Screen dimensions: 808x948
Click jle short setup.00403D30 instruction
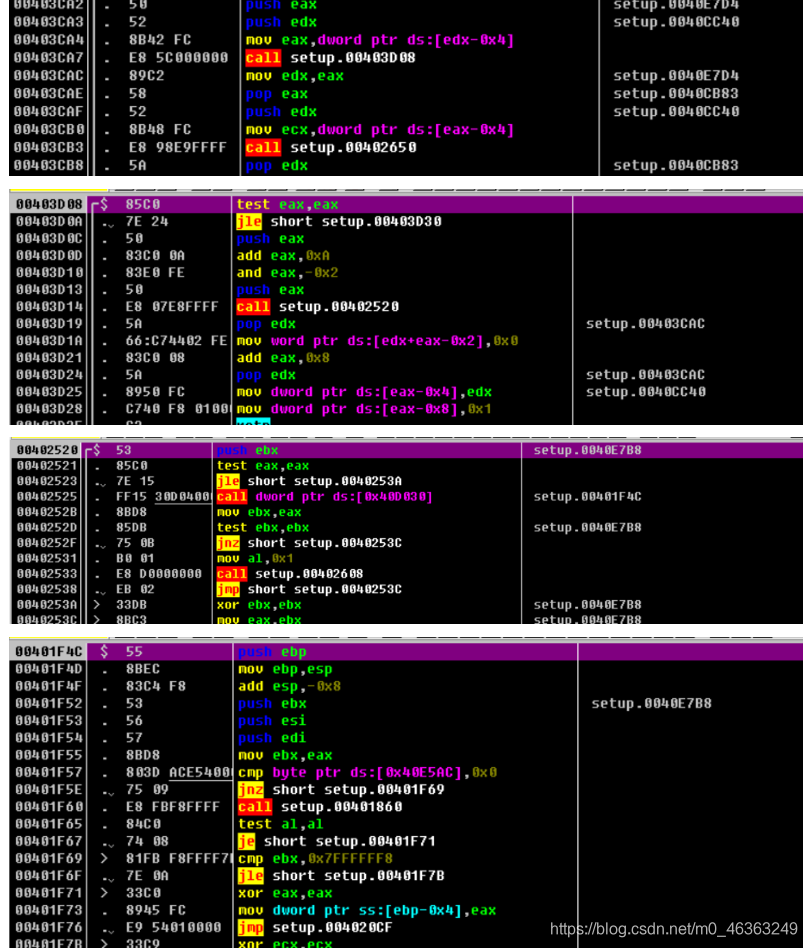[x=339, y=221]
